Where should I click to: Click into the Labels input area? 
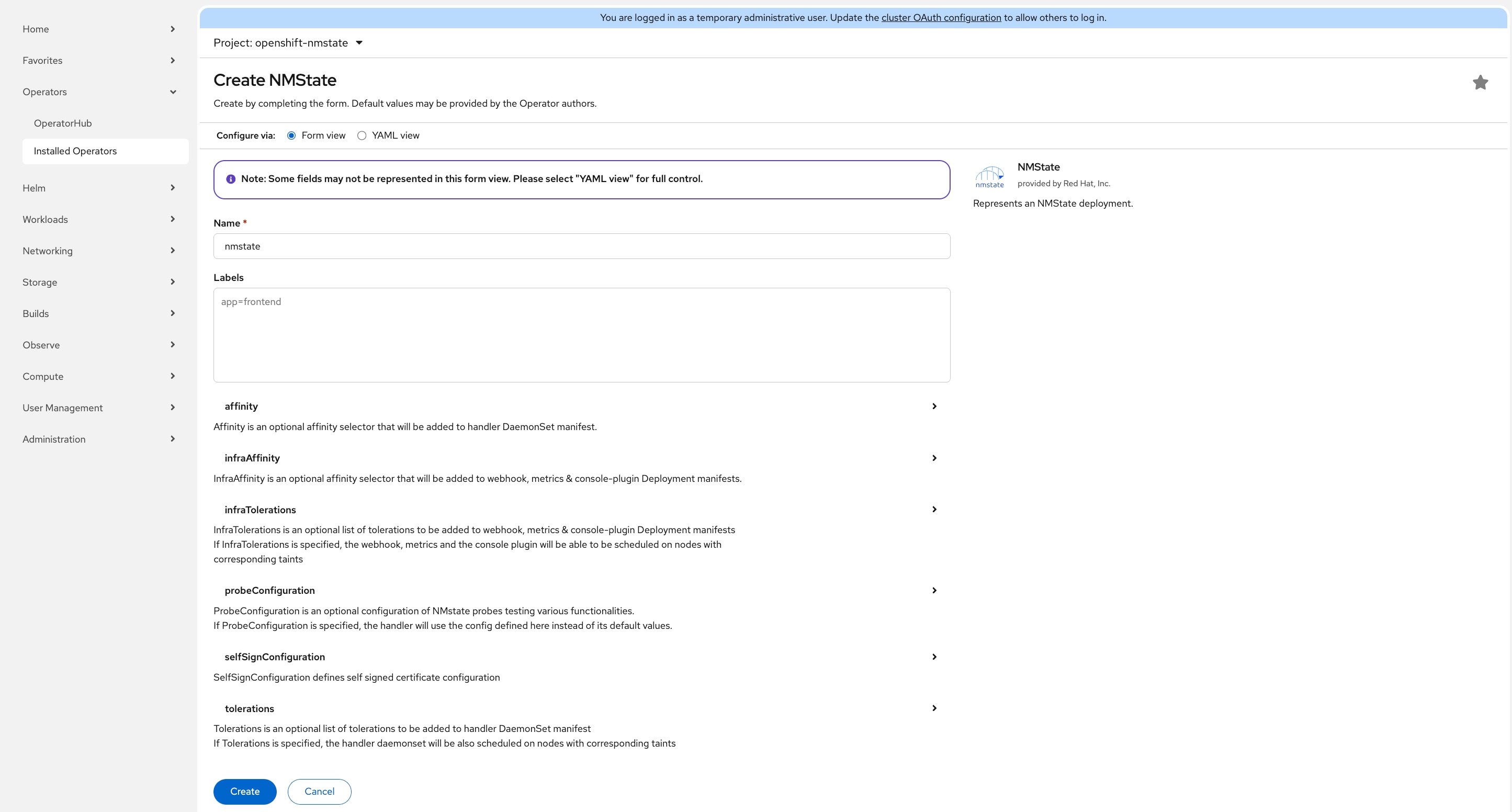581,335
